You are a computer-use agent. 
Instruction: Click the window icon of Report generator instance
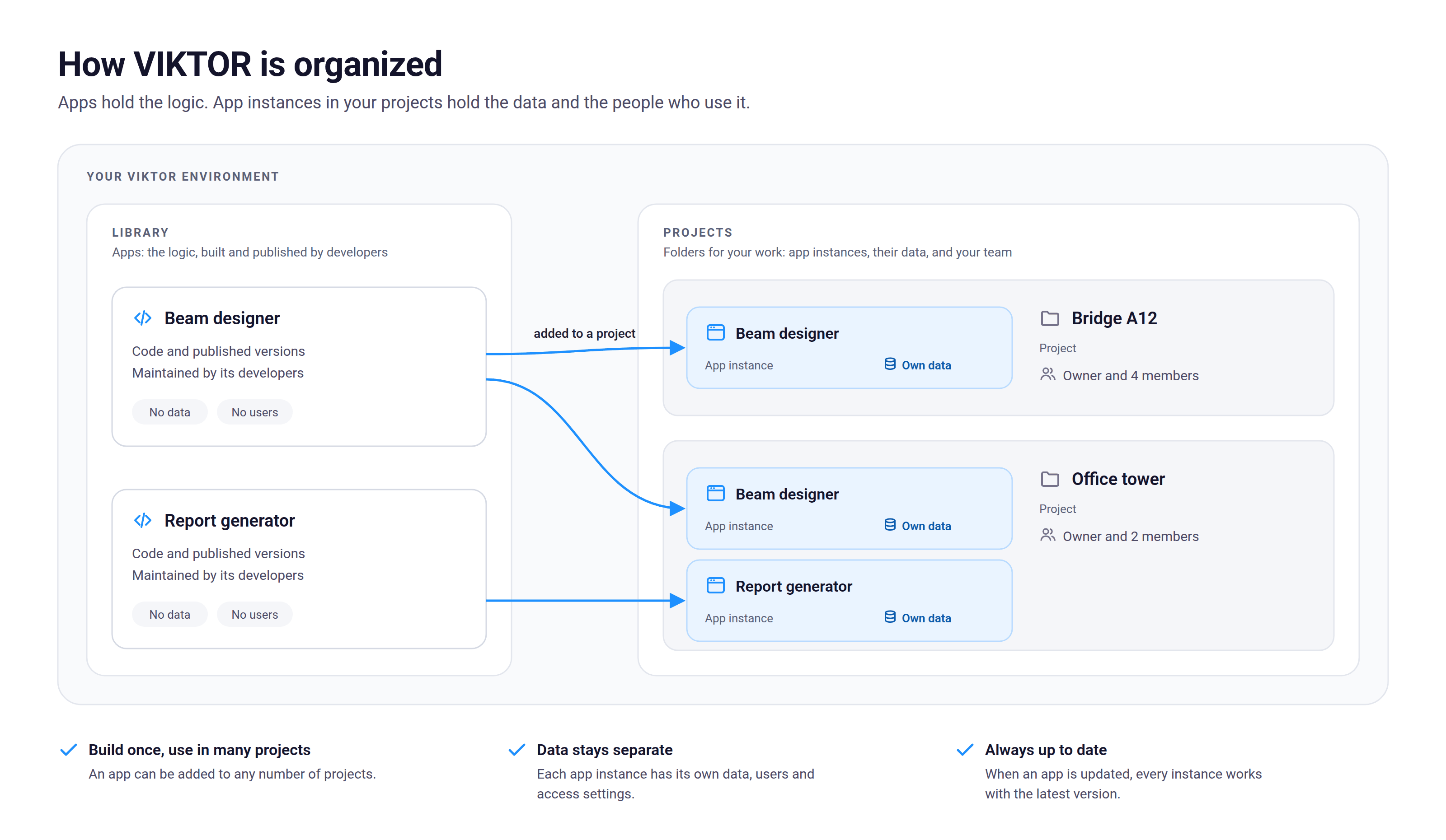click(x=715, y=585)
